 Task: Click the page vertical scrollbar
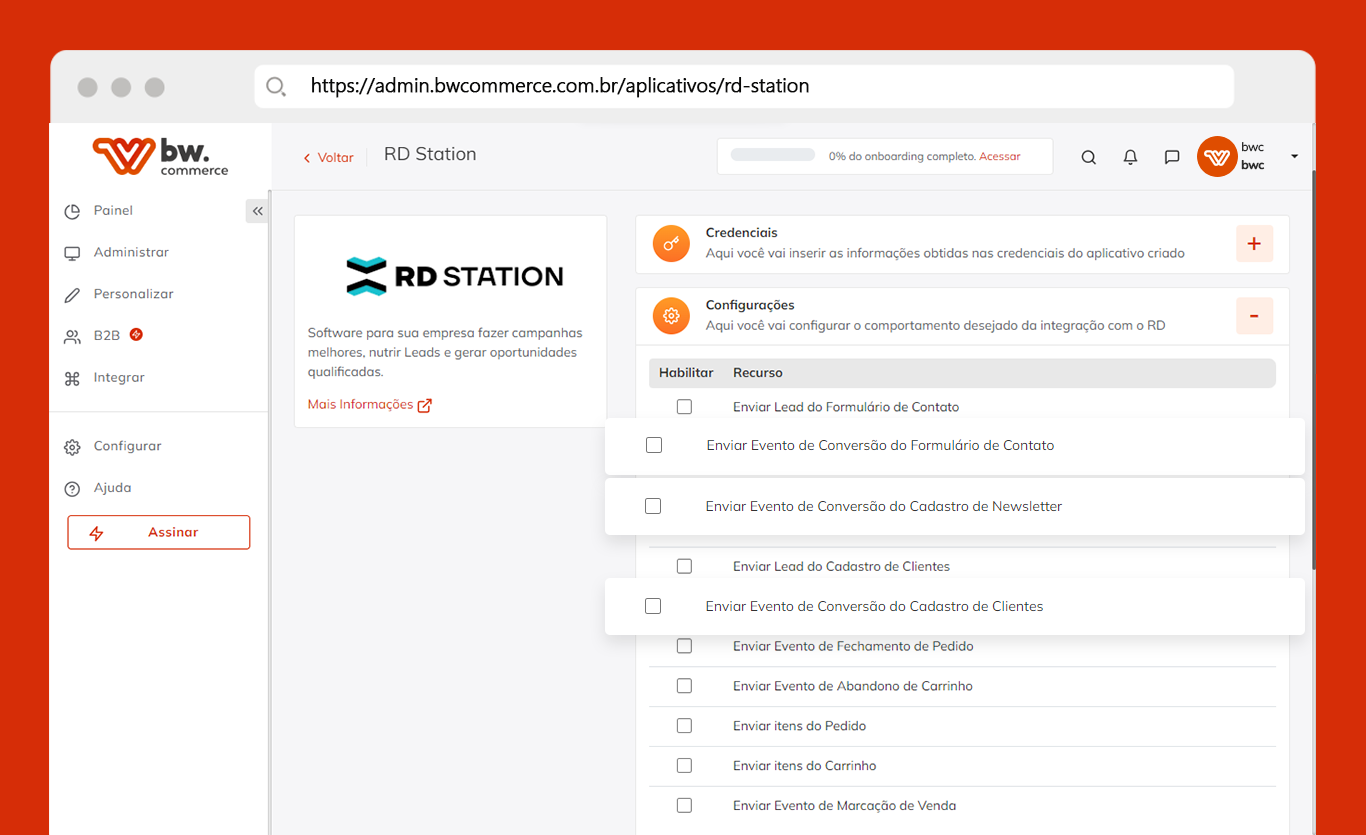click(x=1312, y=370)
